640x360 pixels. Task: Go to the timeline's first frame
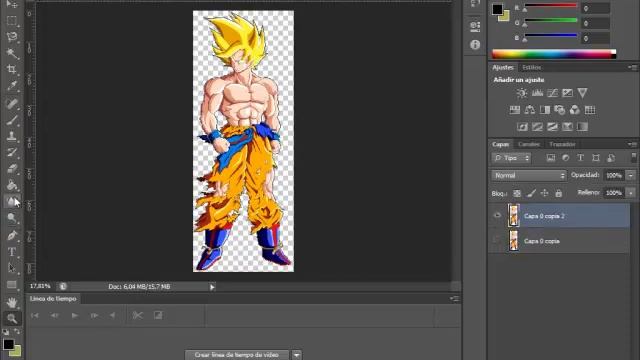(x=35, y=315)
